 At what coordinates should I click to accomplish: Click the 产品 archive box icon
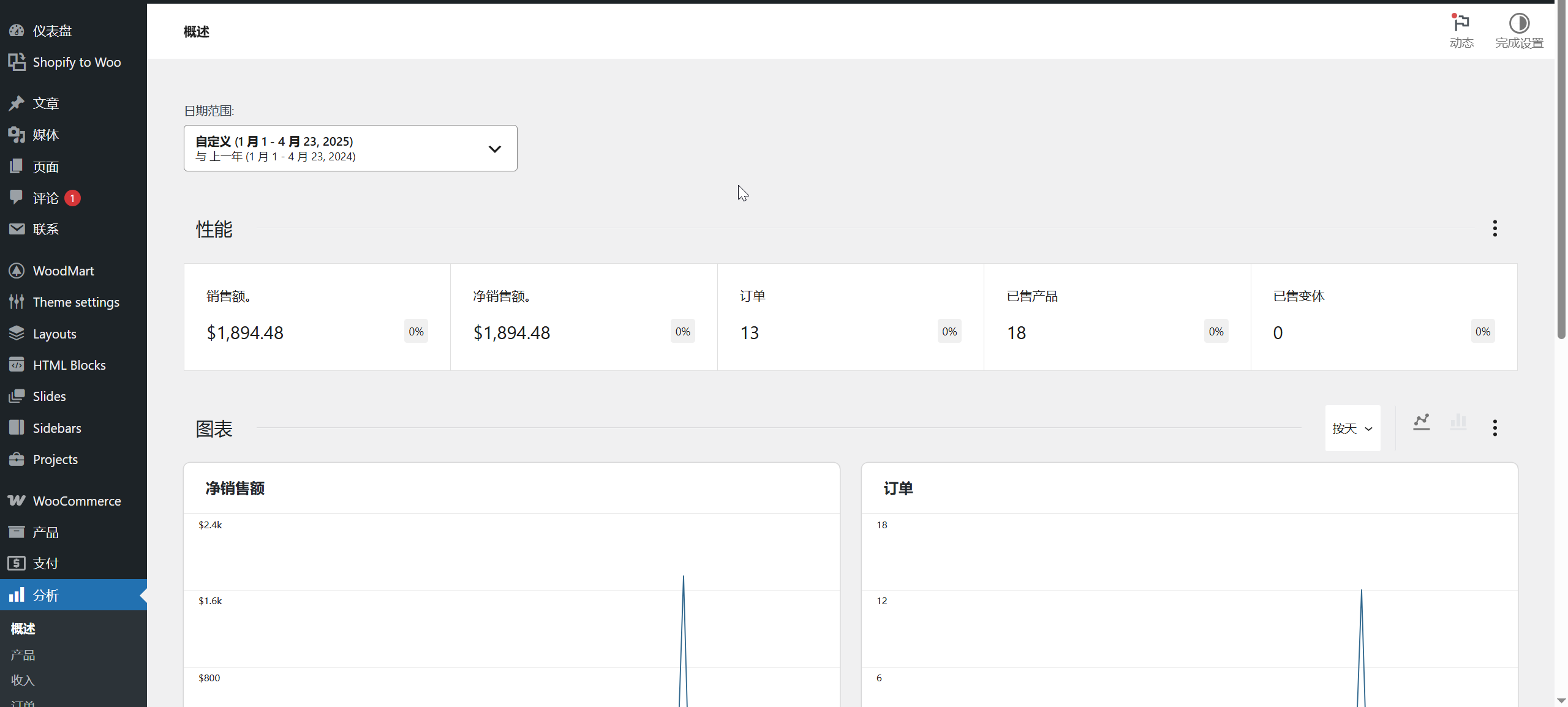(17, 532)
